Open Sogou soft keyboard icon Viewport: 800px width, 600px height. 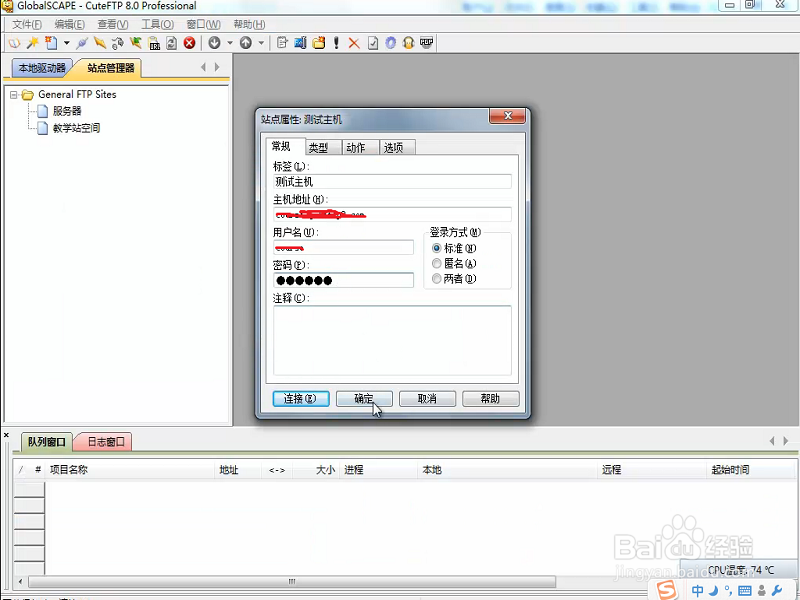tap(744, 591)
